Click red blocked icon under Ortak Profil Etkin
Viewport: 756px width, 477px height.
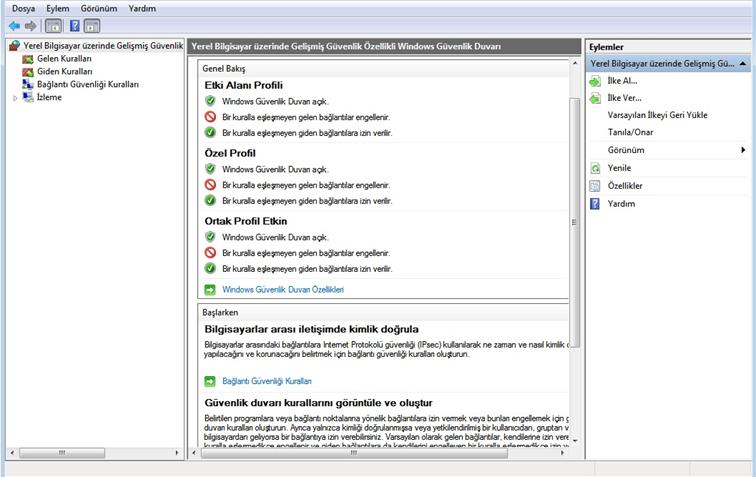[210, 253]
